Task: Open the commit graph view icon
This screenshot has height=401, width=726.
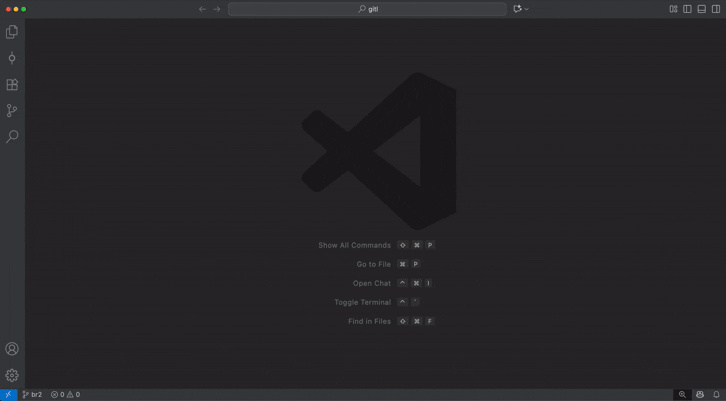Action: coord(12,58)
